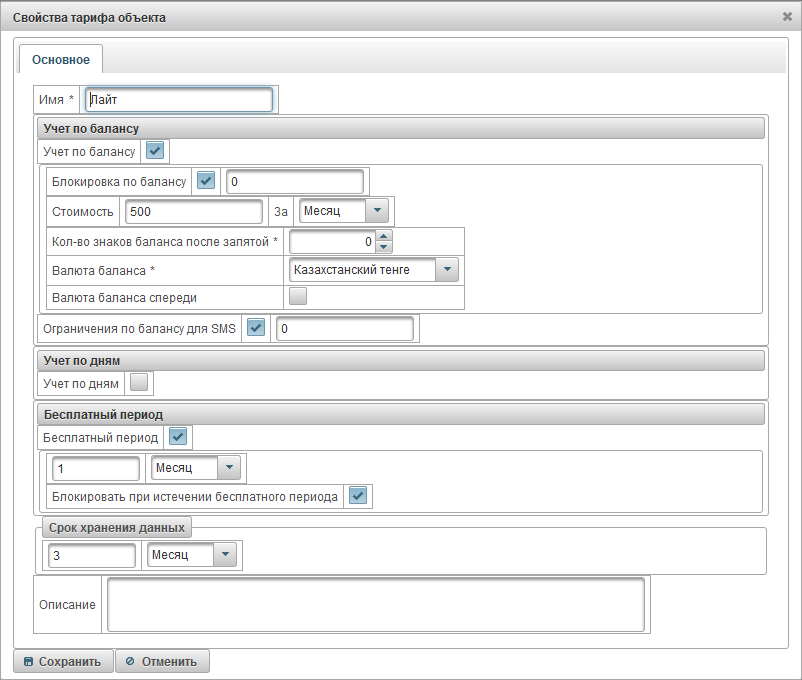
Task: Click the Имя name input field
Action: [x=178, y=100]
